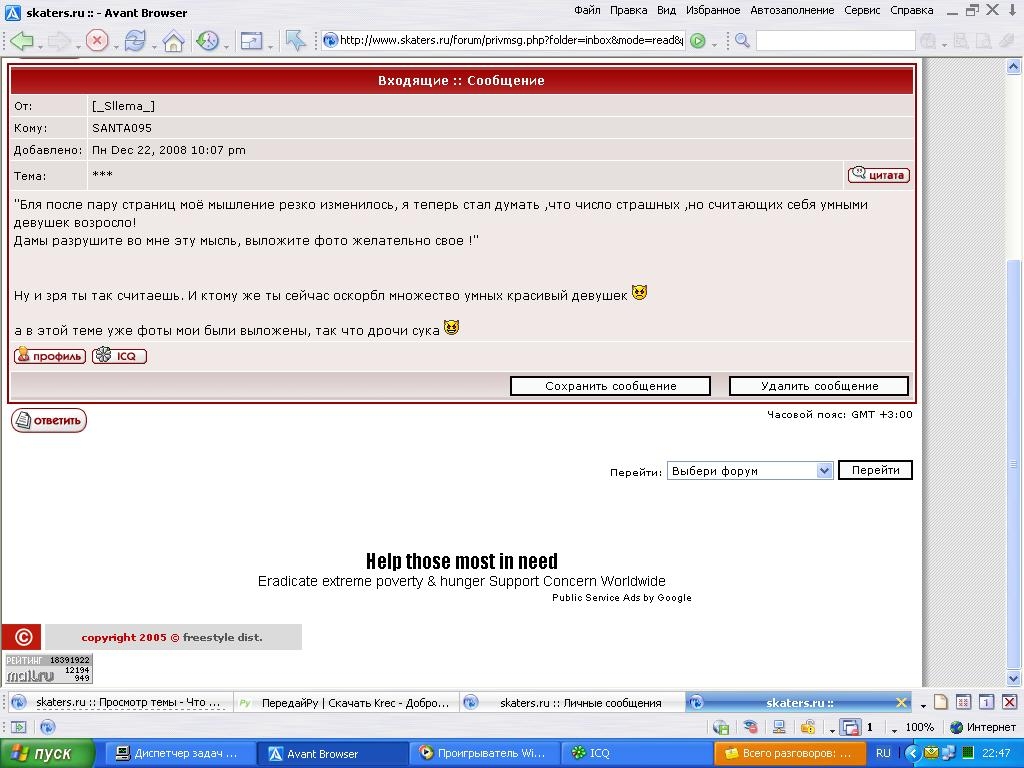Go to the Home page icon
The width and height of the screenshot is (1024, 768).
click(x=173, y=41)
